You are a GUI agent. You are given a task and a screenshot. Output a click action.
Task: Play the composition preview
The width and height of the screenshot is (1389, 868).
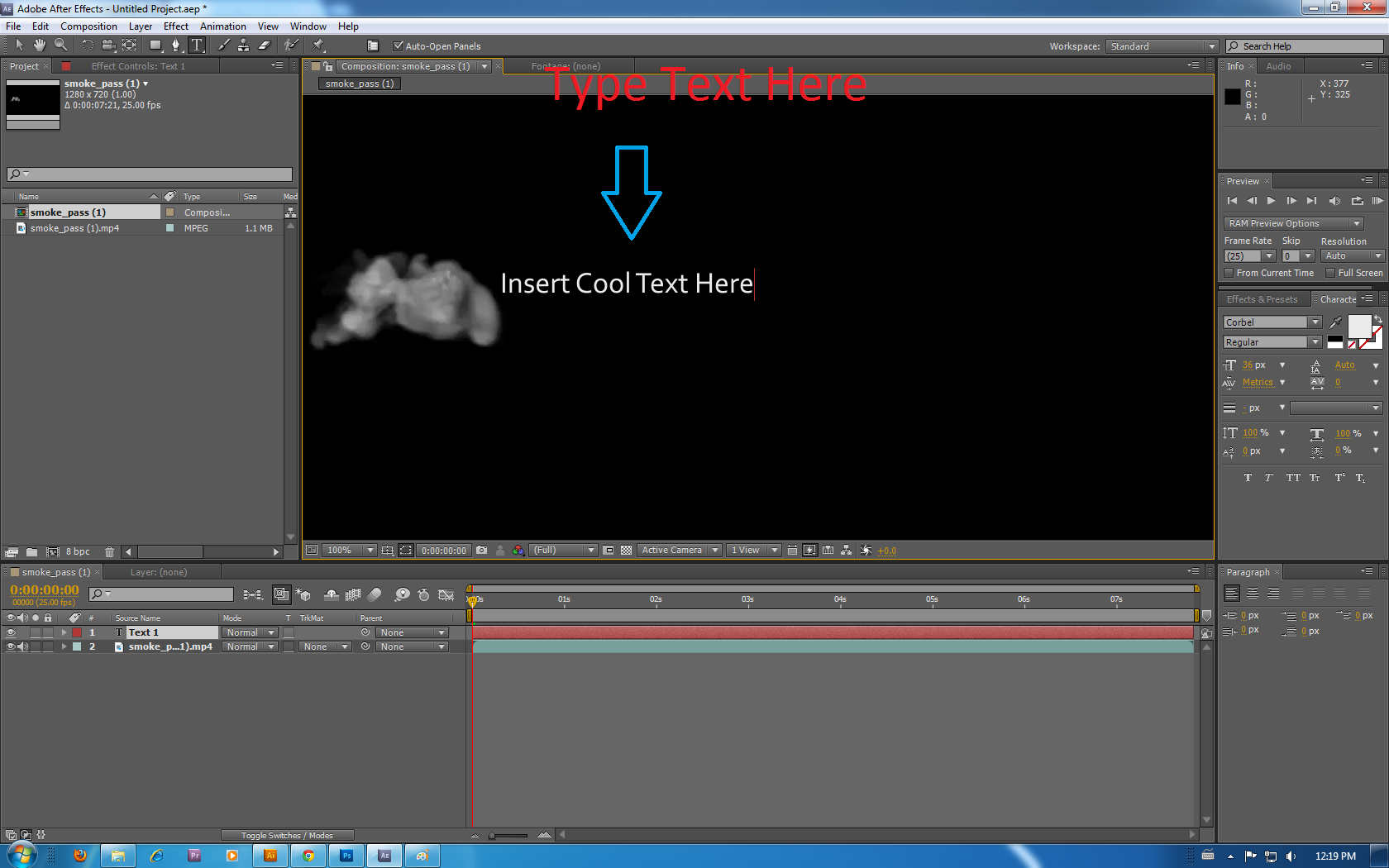coord(1272,201)
